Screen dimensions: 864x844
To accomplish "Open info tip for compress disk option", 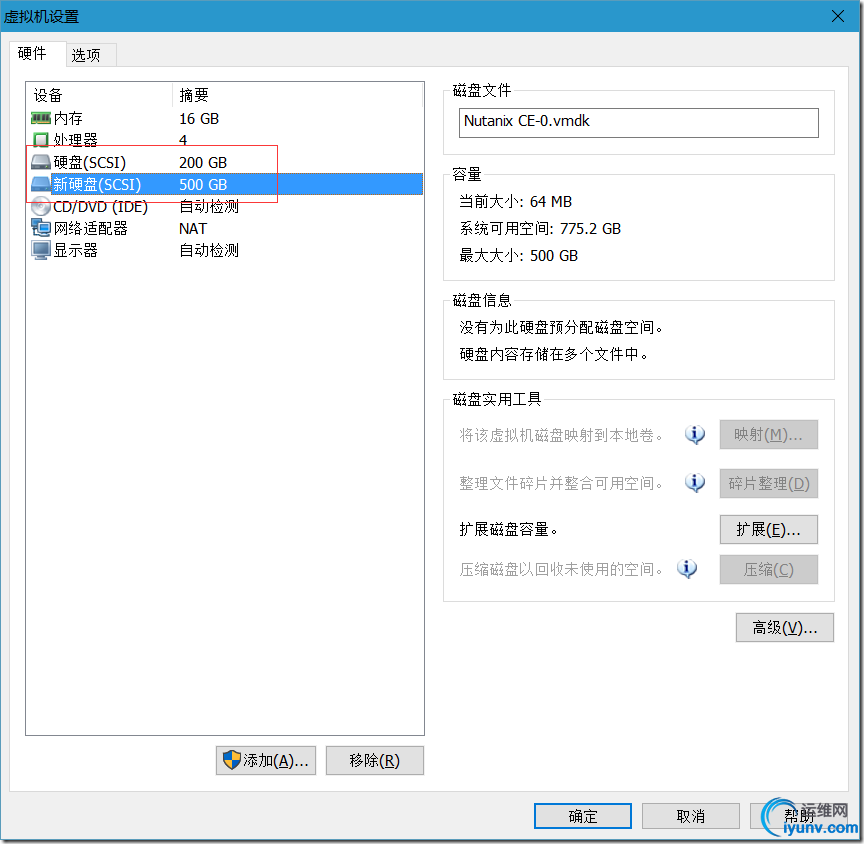I will click(687, 569).
